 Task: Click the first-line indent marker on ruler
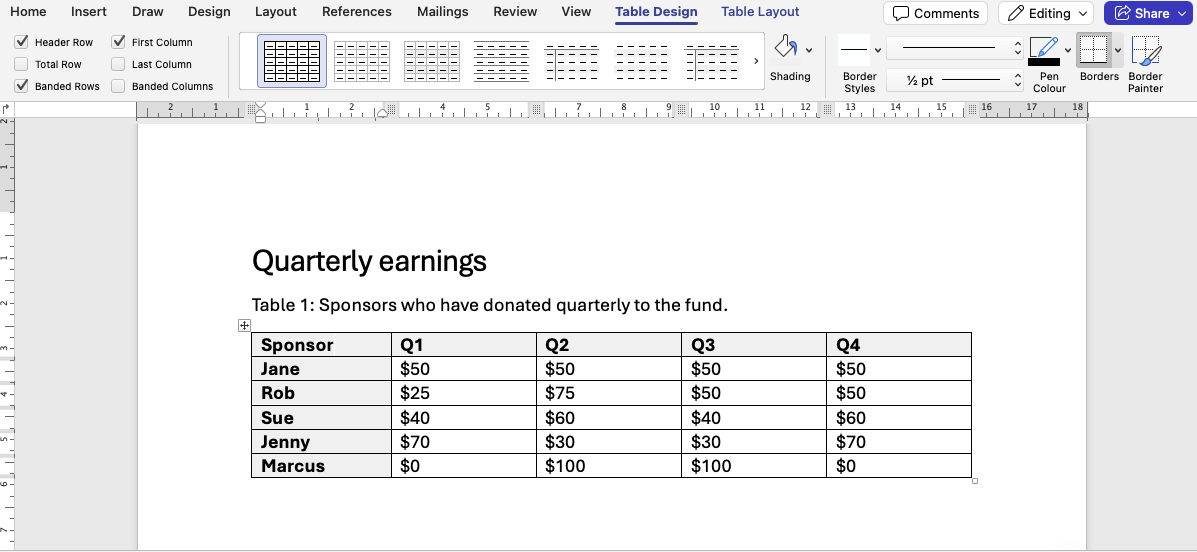(x=260, y=106)
